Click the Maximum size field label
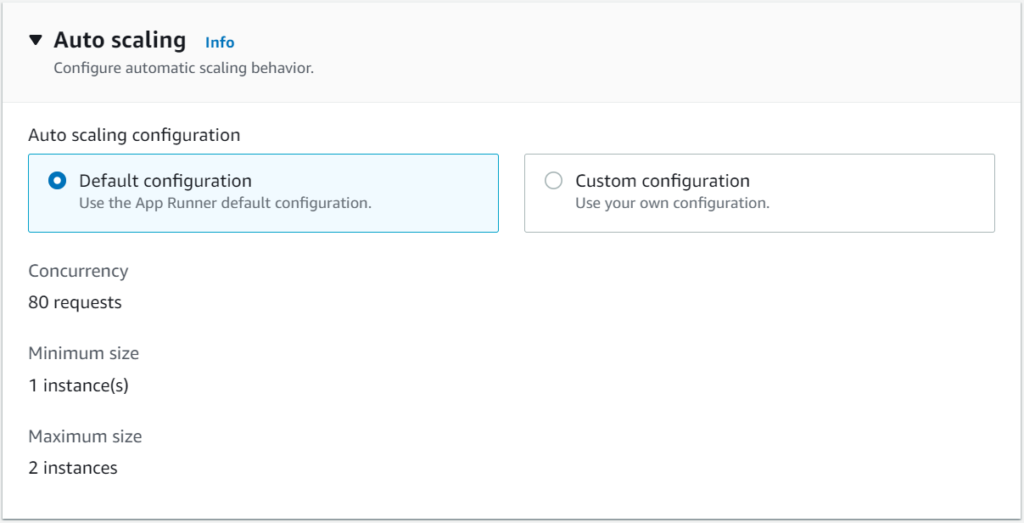Screen dimensions: 1024x523 [x=85, y=436]
